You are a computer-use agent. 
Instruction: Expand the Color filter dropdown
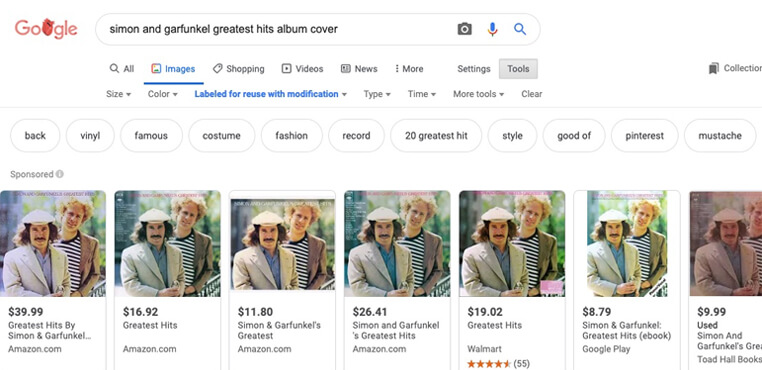pos(163,94)
